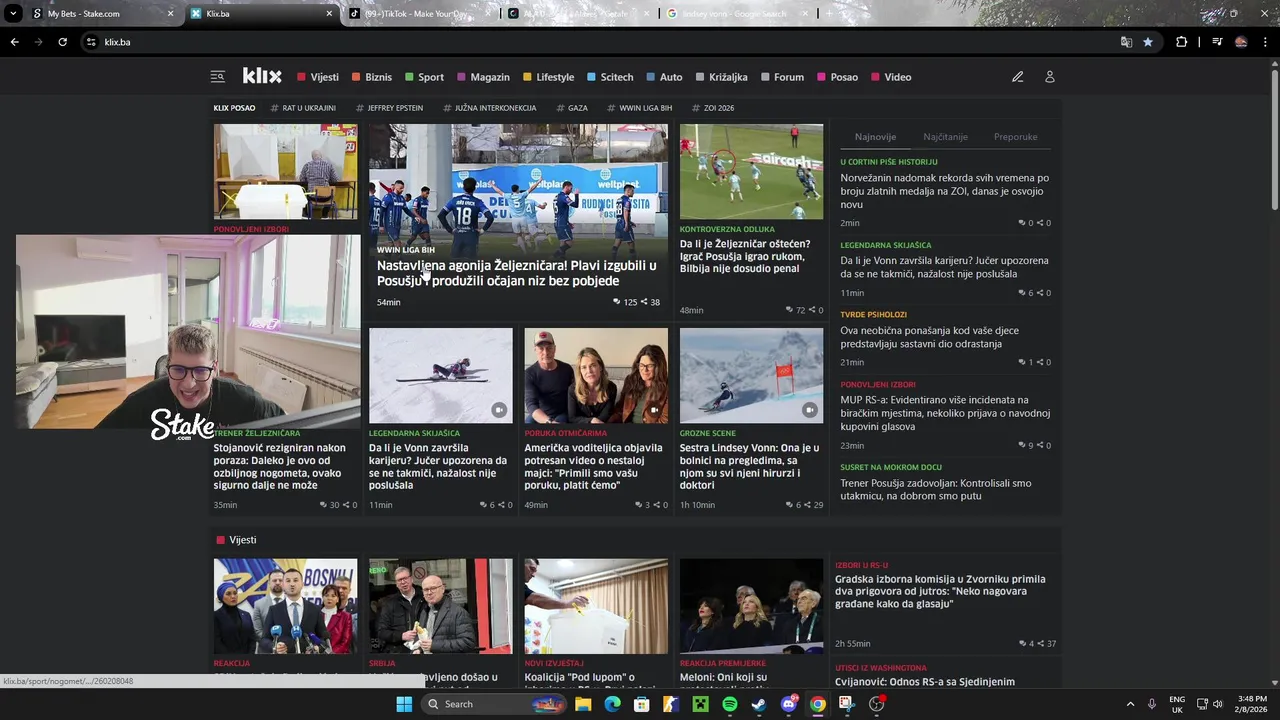Switch to the TikTok tab
Viewport: 1280px width, 720px height.
point(420,14)
